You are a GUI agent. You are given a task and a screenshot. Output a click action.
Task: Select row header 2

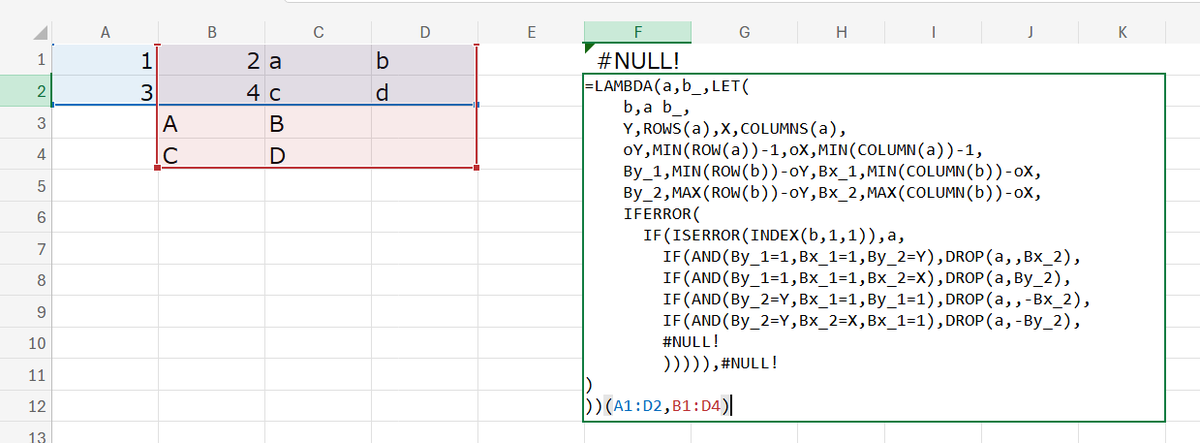click(x=25, y=92)
